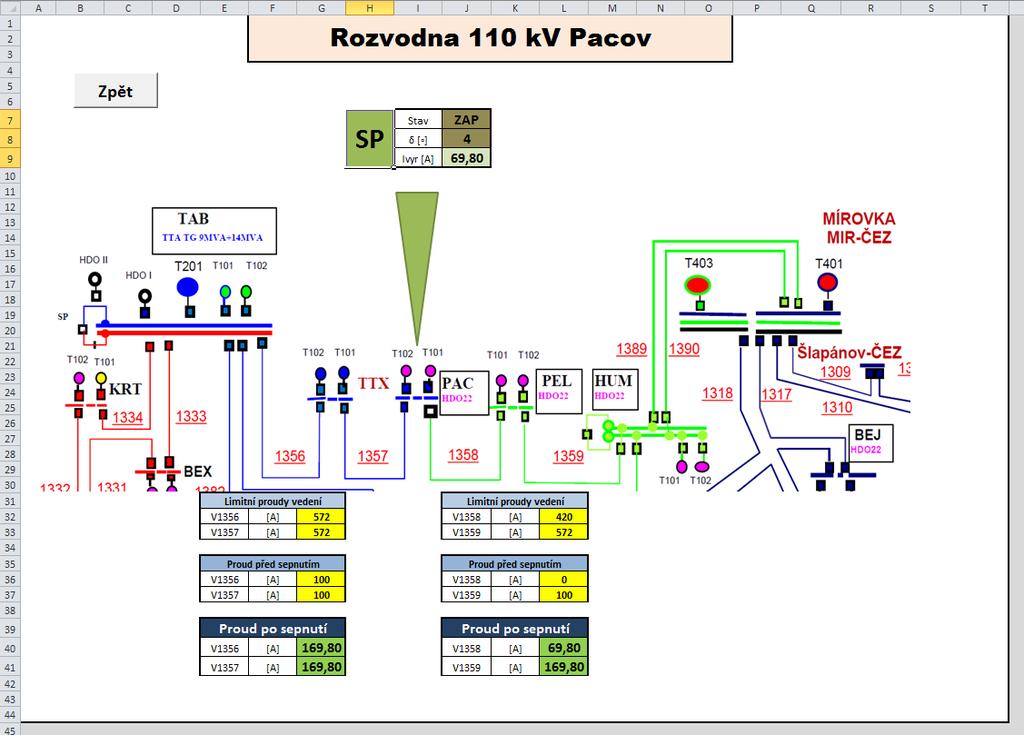Open line 1390 link
This screenshot has width=1024, height=735.
684,349
